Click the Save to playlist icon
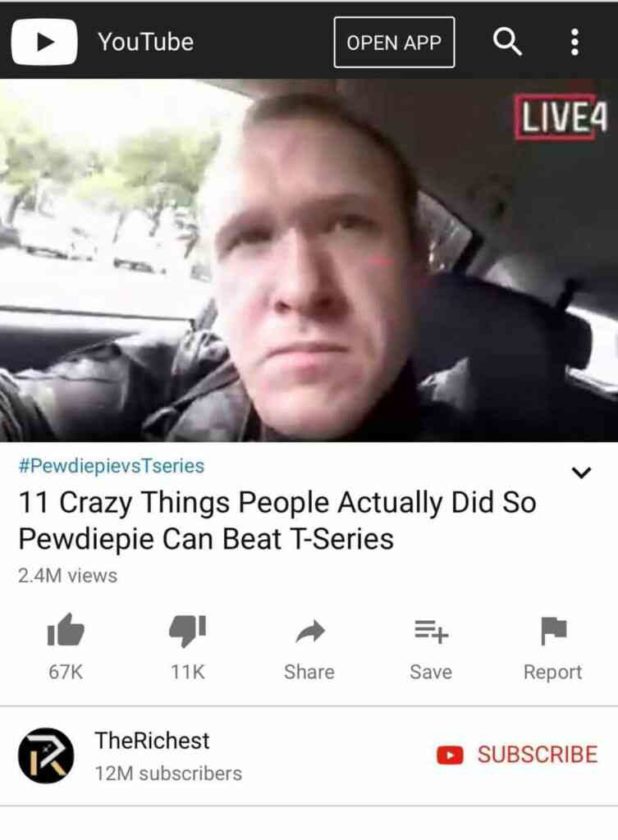Image resolution: width=618 pixels, height=840 pixels. coord(431,631)
